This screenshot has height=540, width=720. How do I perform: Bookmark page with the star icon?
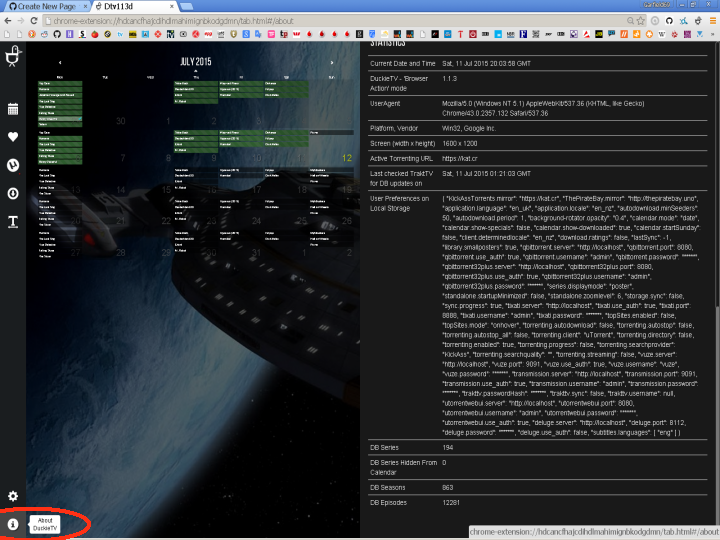(x=641, y=21)
